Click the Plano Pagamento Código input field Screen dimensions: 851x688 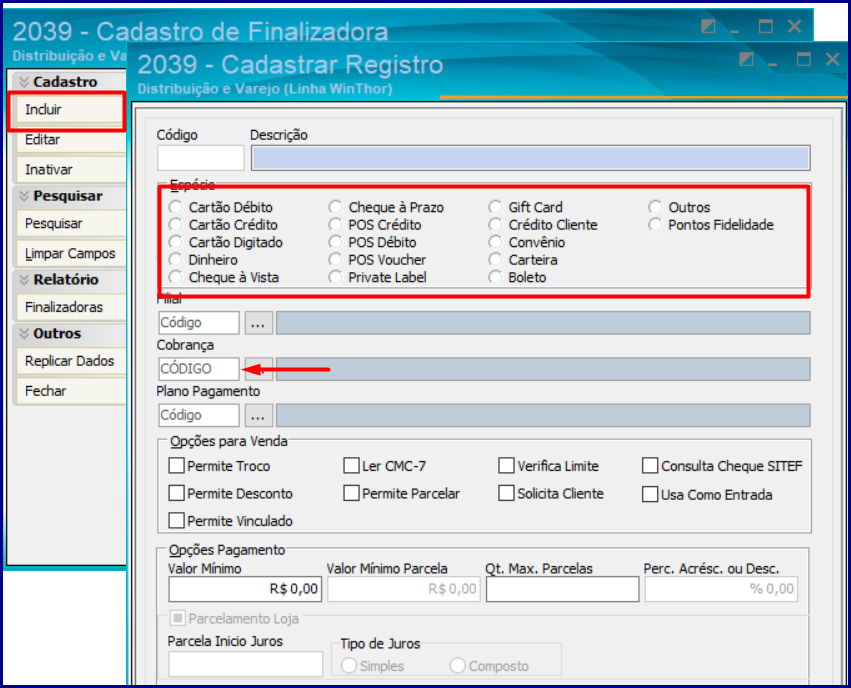199,415
